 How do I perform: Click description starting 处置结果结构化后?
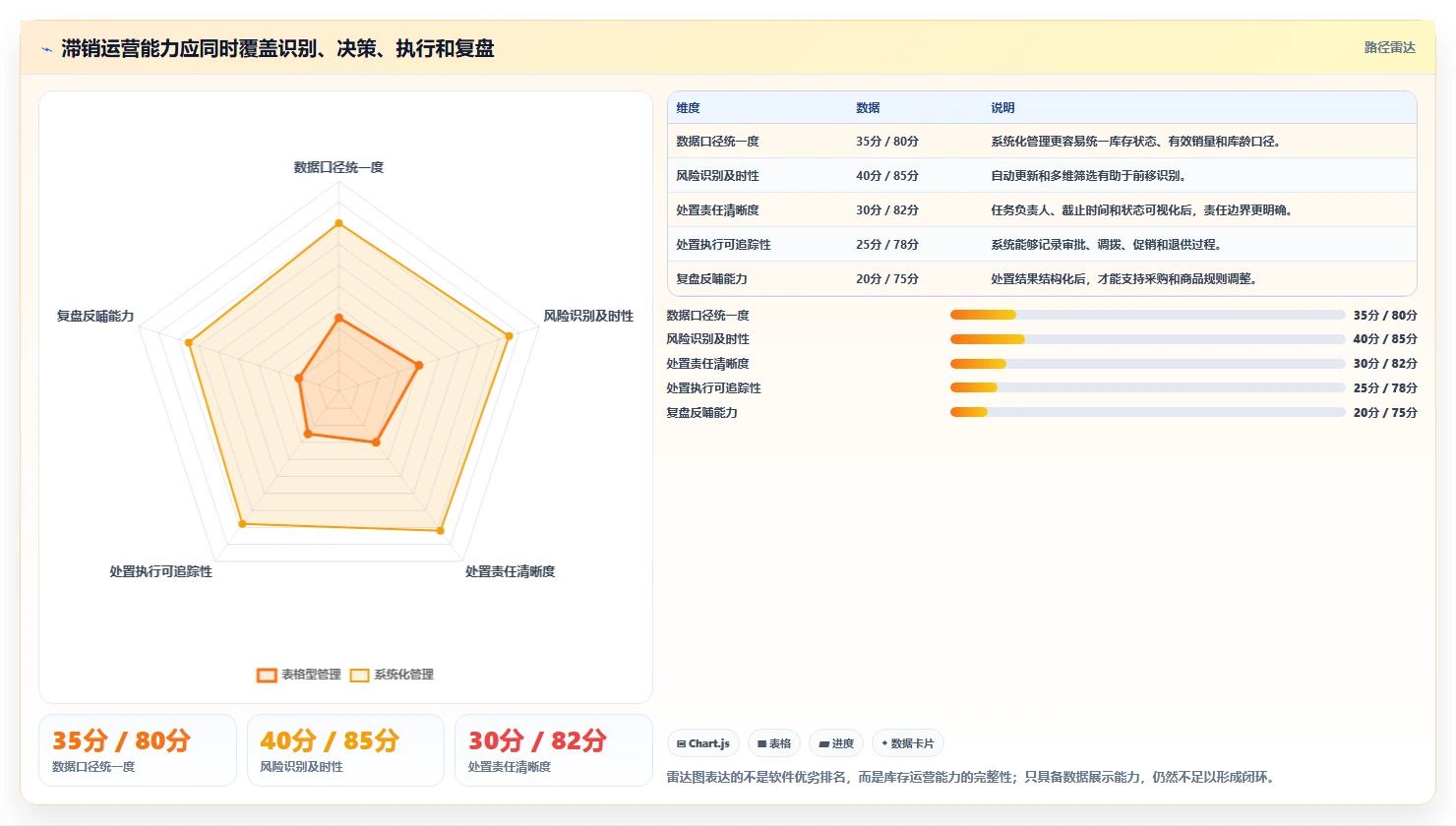(1125, 279)
